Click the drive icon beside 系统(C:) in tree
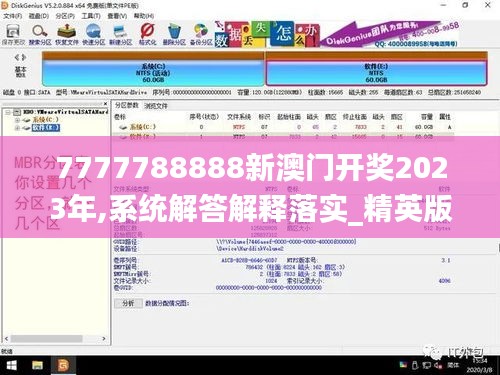This screenshot has height=375, width=500. tap(27, 120)
